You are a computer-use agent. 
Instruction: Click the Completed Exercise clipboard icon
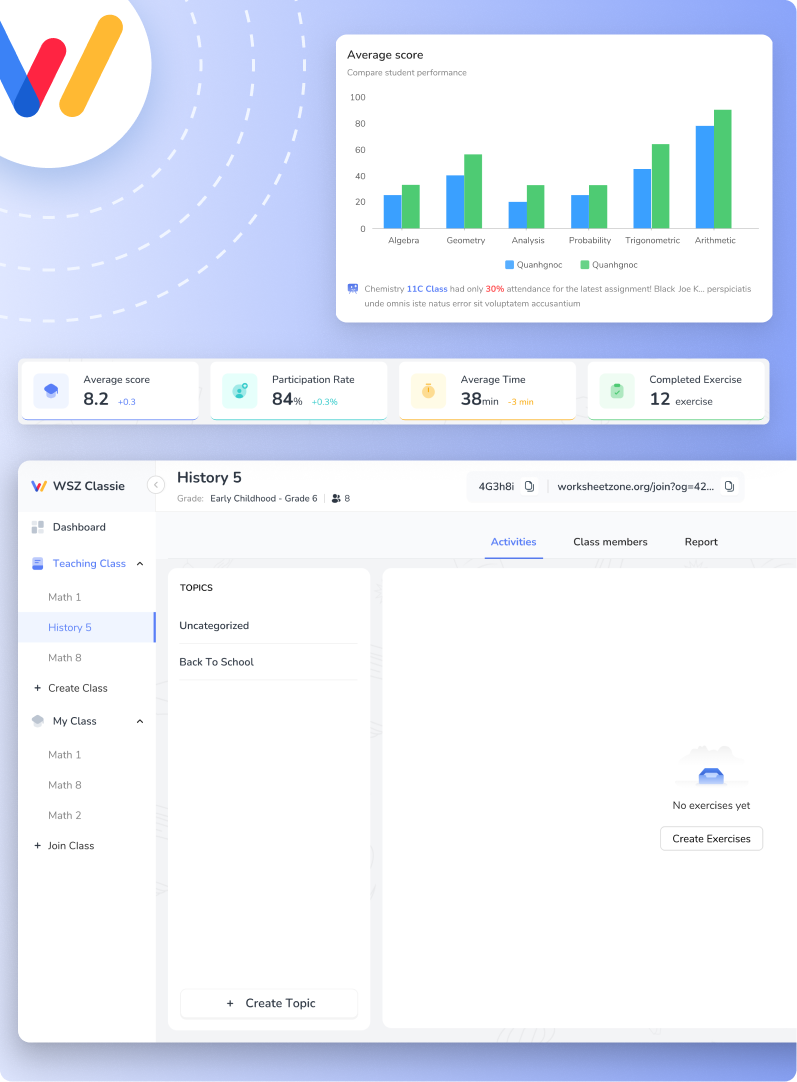coord(617,390)
